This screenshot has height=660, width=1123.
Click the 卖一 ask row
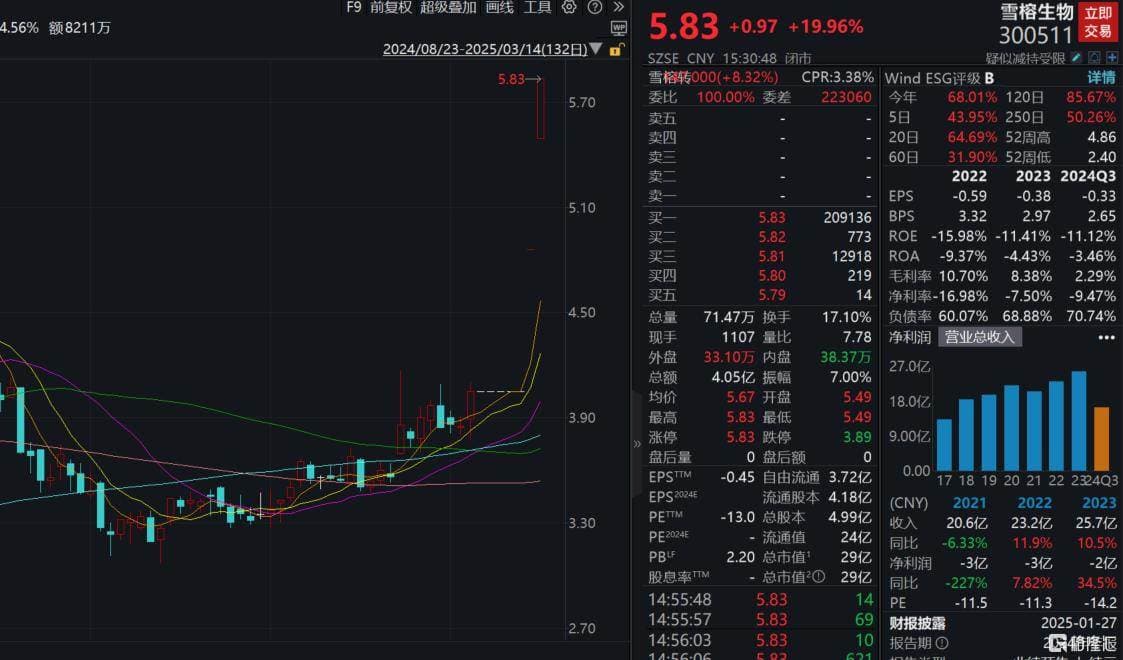[760, 195]
